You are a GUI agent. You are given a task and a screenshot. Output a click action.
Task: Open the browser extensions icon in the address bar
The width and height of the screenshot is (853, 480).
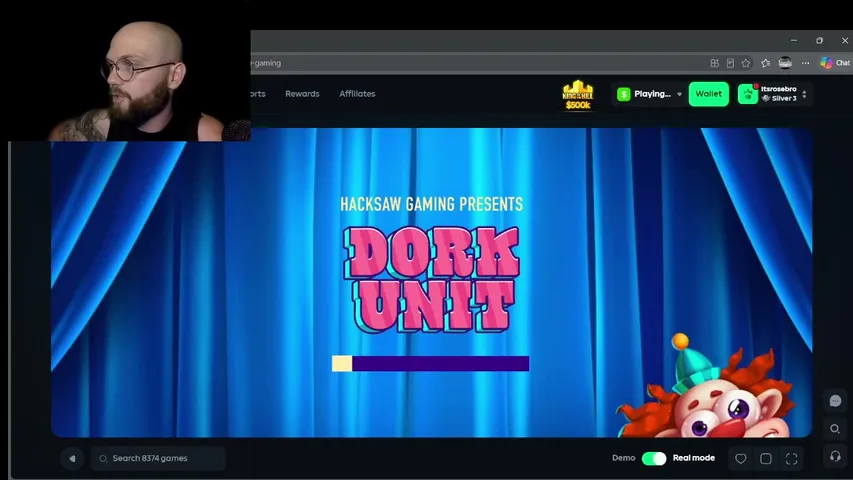(715, 63)
